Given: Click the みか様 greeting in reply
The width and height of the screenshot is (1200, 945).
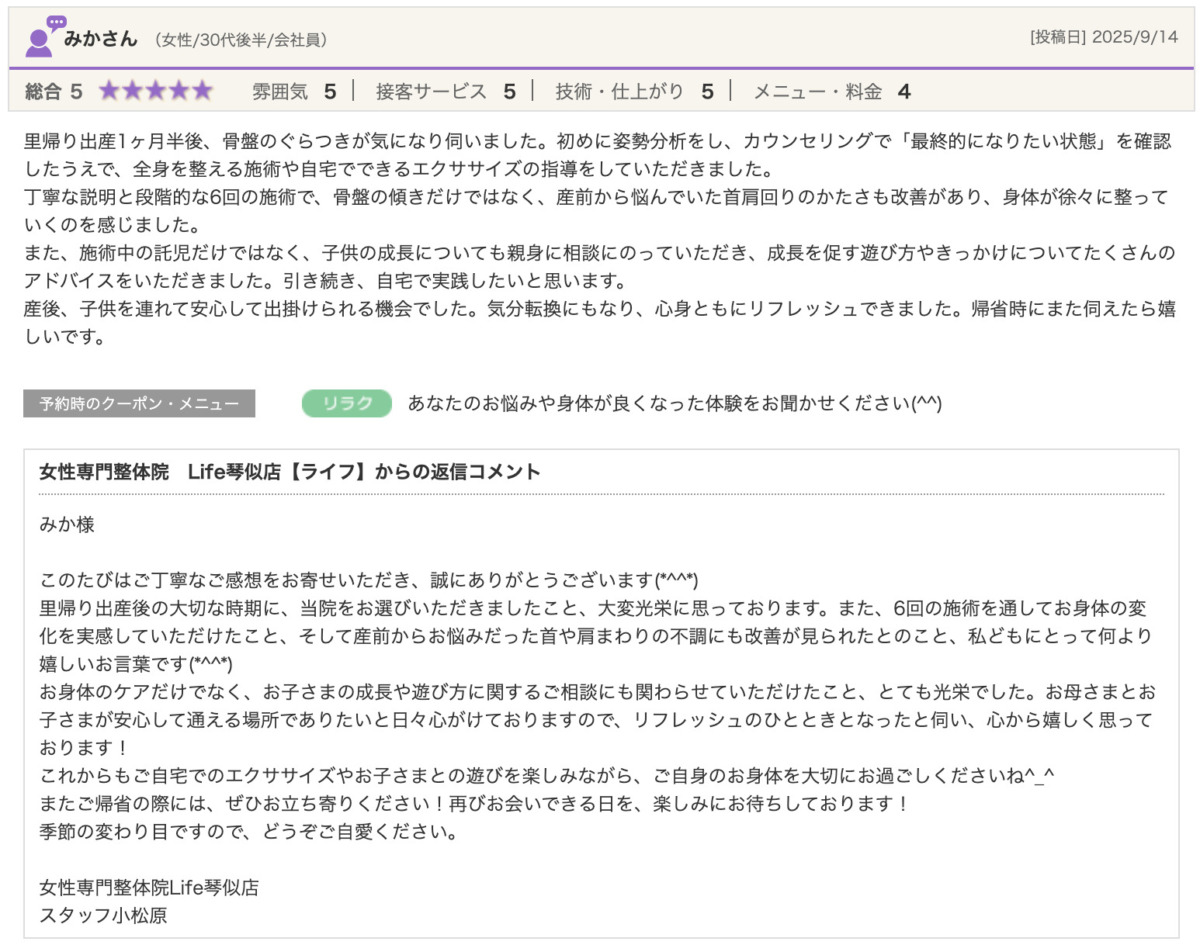Looking at the screenshot, I should pyautogui.click(x=67, y=524).
